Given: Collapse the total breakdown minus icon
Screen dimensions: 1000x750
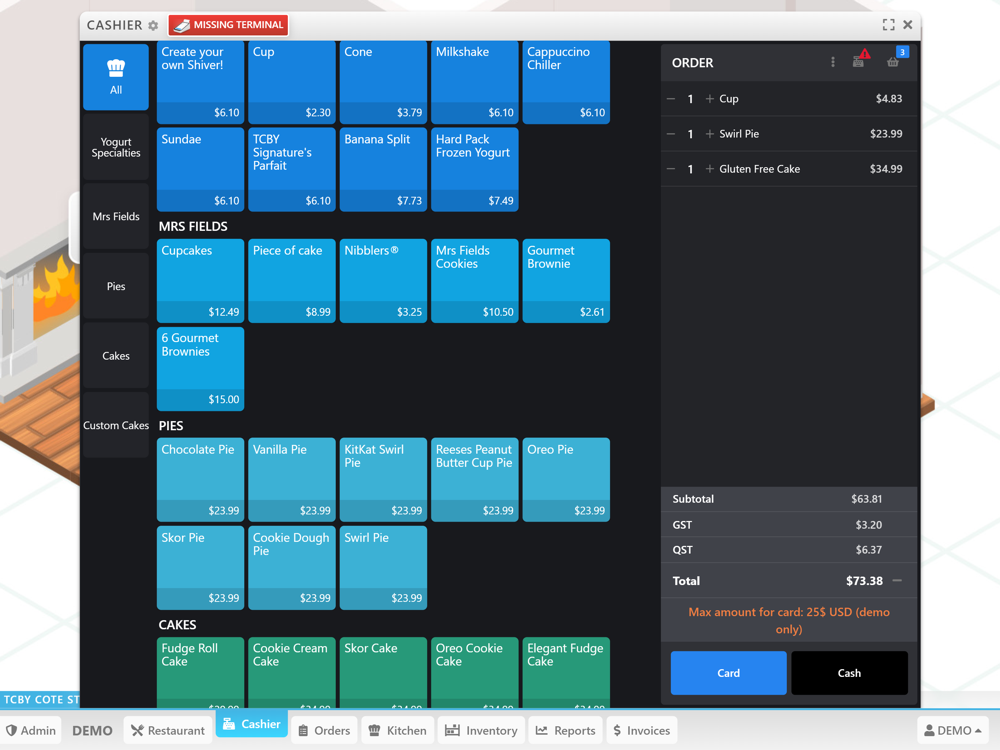Looking at the screenshot, I should coord(897,580).
